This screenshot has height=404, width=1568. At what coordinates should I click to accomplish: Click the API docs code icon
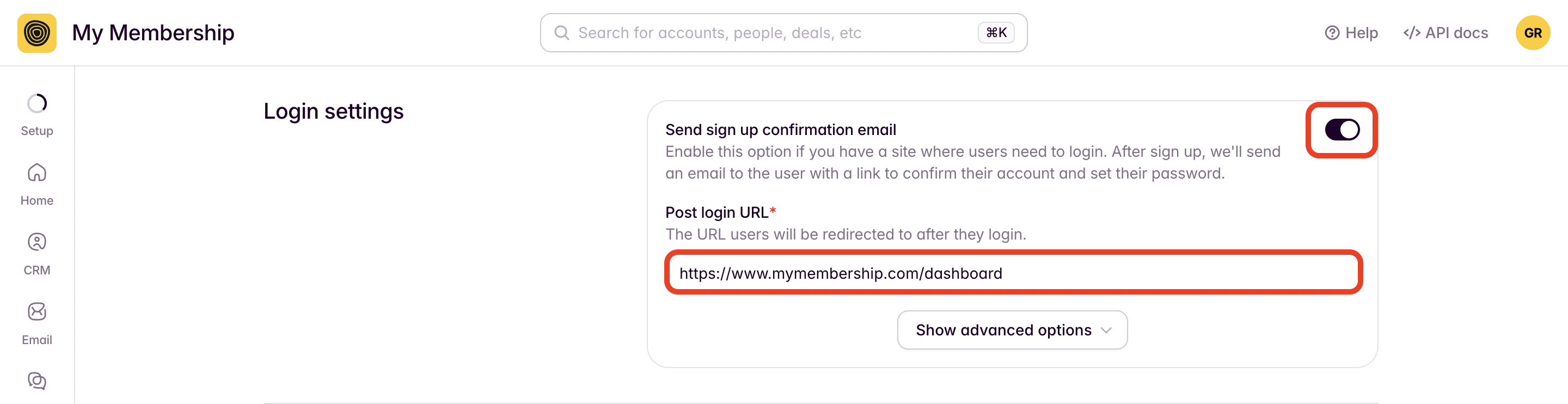[1412, 33]
